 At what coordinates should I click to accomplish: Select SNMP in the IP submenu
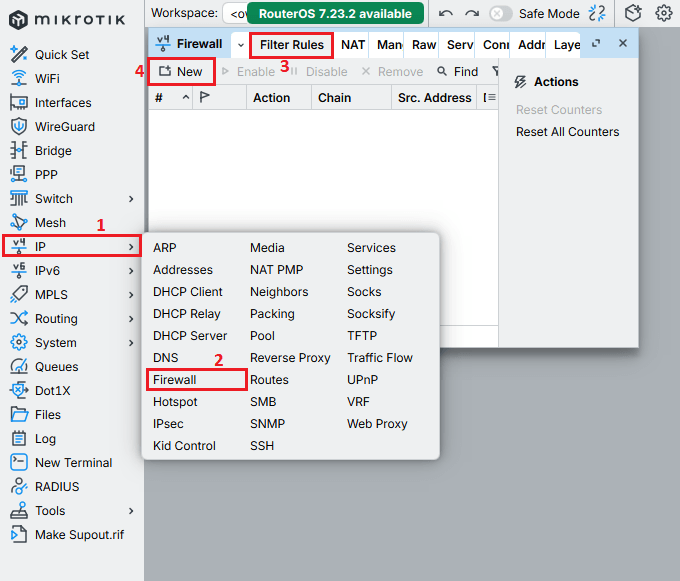(267, 424)
